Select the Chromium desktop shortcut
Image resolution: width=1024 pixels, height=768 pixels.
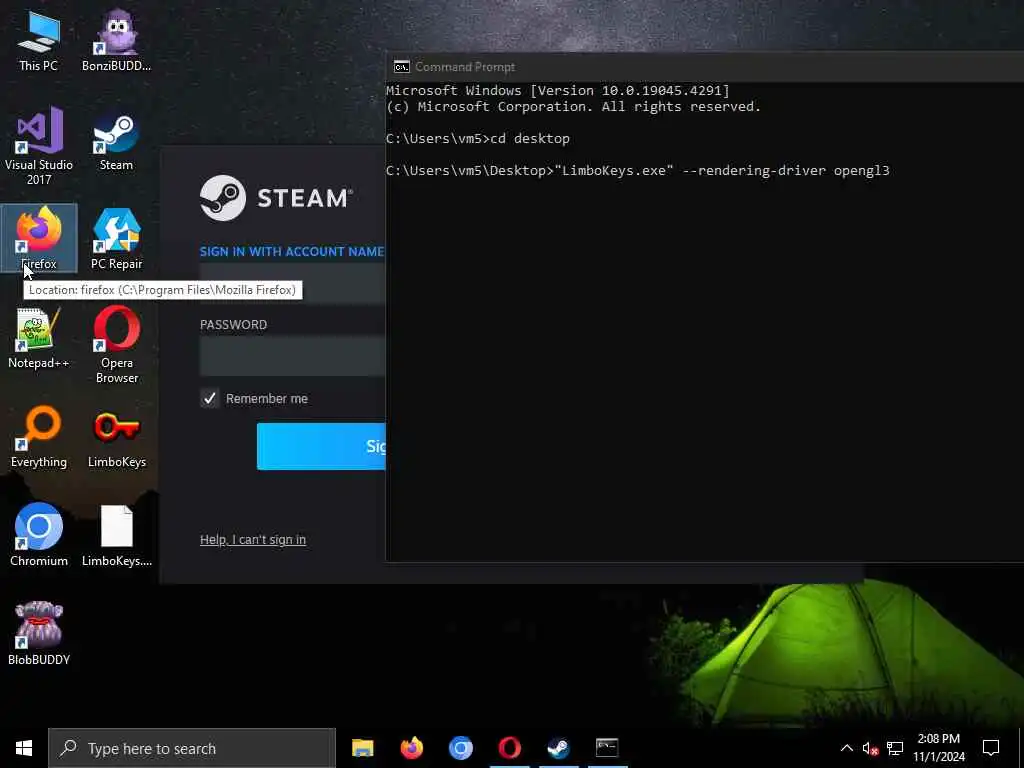tap(39, 535)
